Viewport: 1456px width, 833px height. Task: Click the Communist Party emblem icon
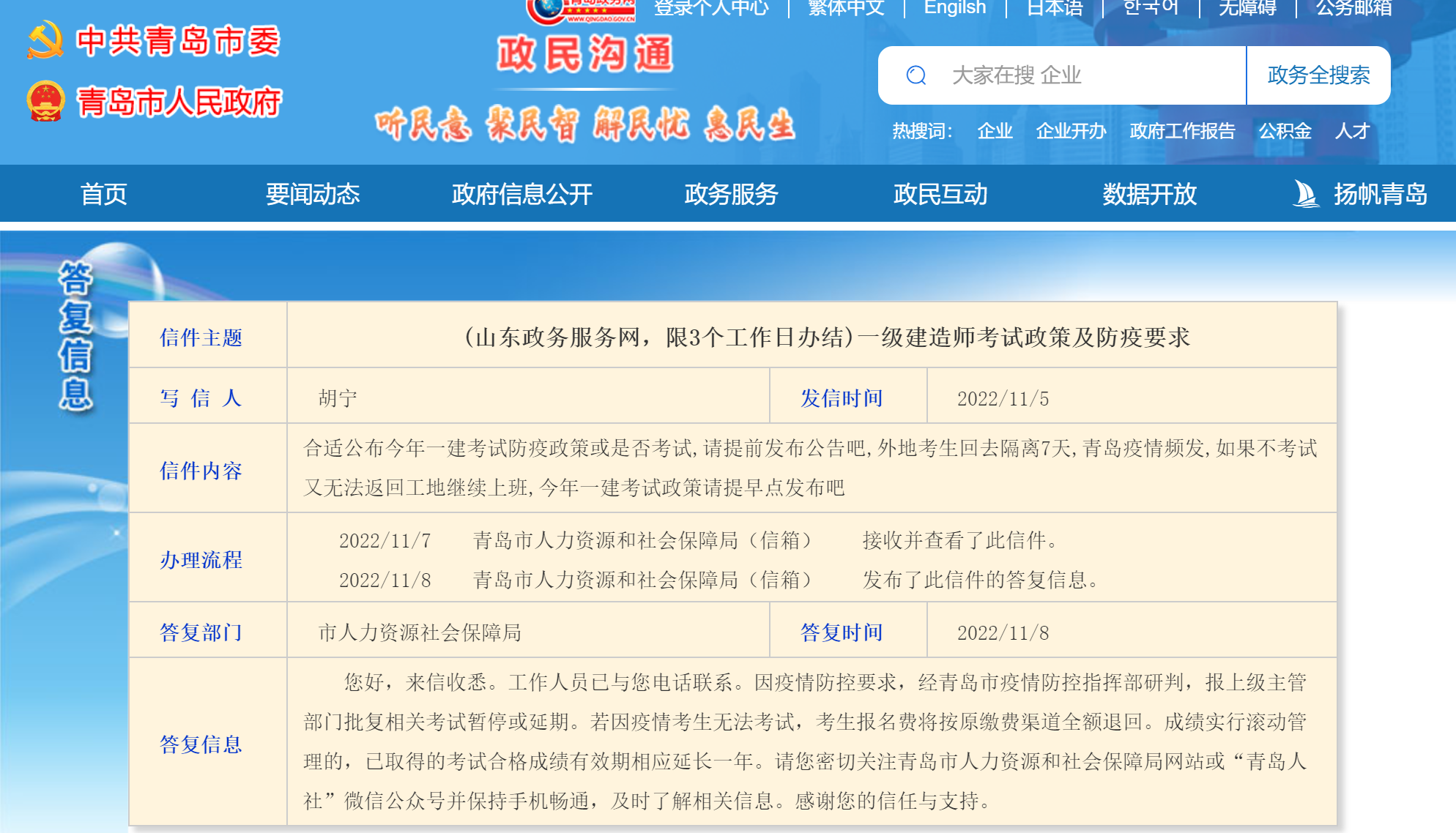pyautogui.click(x=45, y=40)
